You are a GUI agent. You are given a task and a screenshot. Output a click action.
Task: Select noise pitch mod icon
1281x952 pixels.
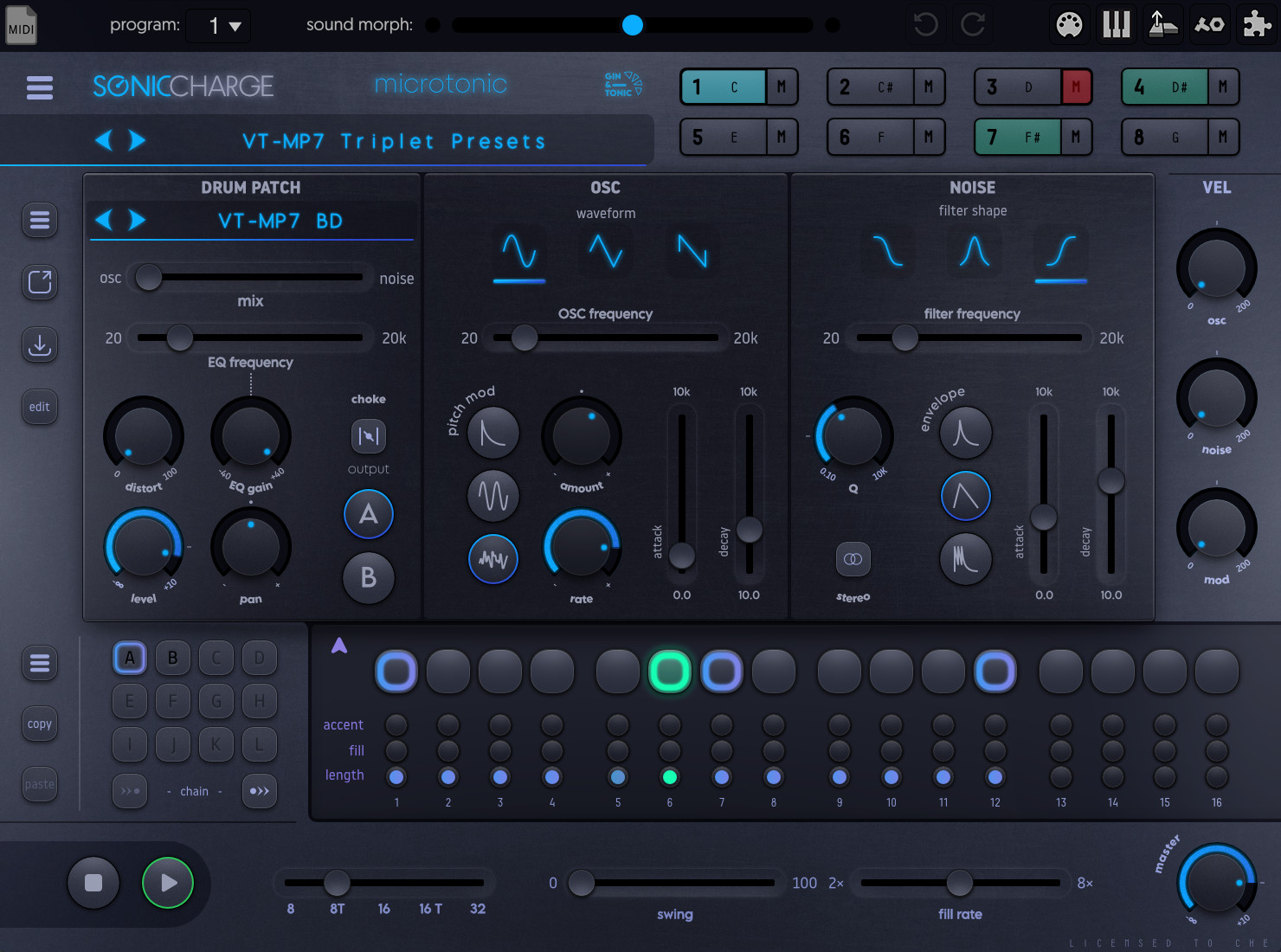coord(493,559)
